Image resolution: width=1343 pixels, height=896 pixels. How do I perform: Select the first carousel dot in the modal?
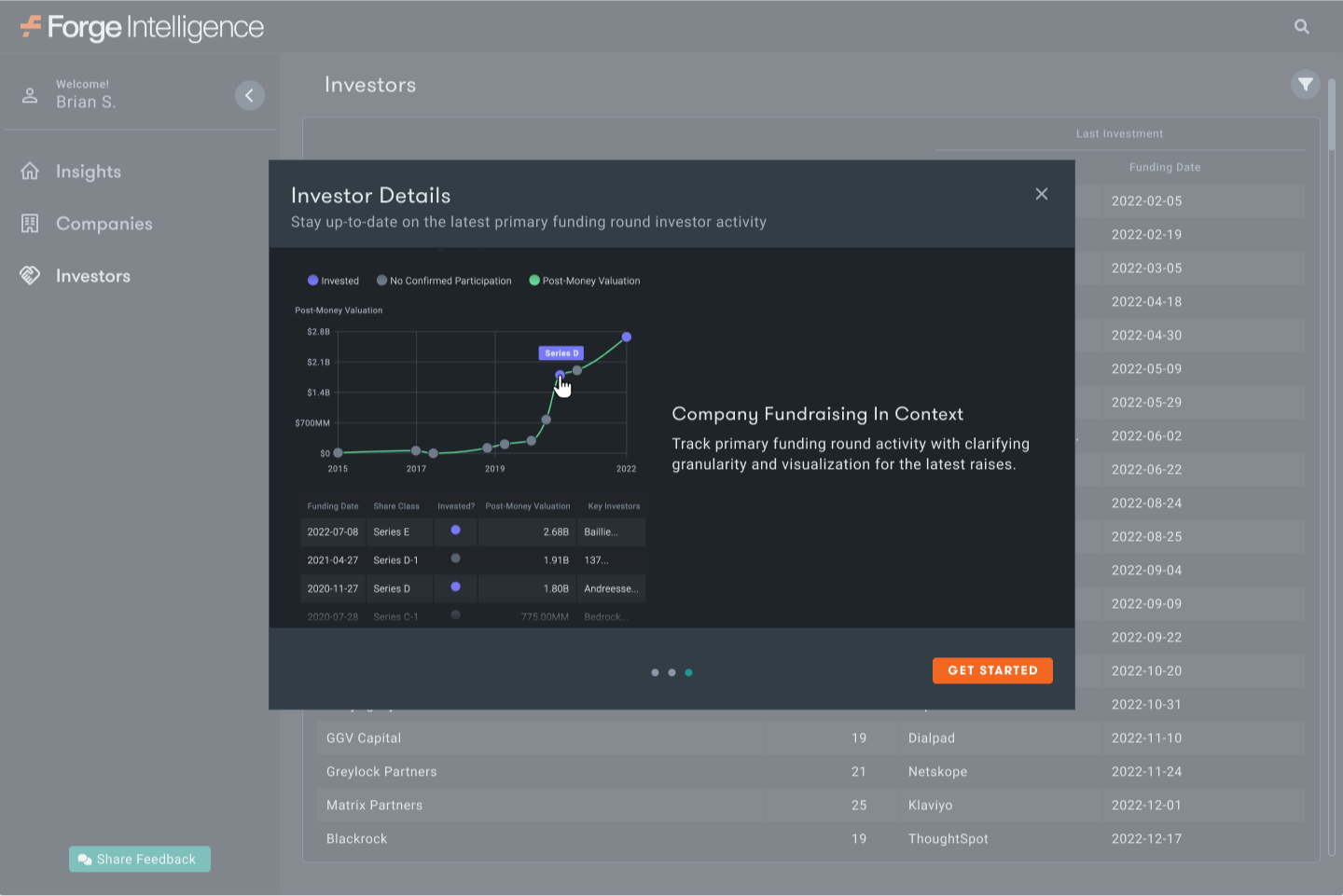point(656,671)
